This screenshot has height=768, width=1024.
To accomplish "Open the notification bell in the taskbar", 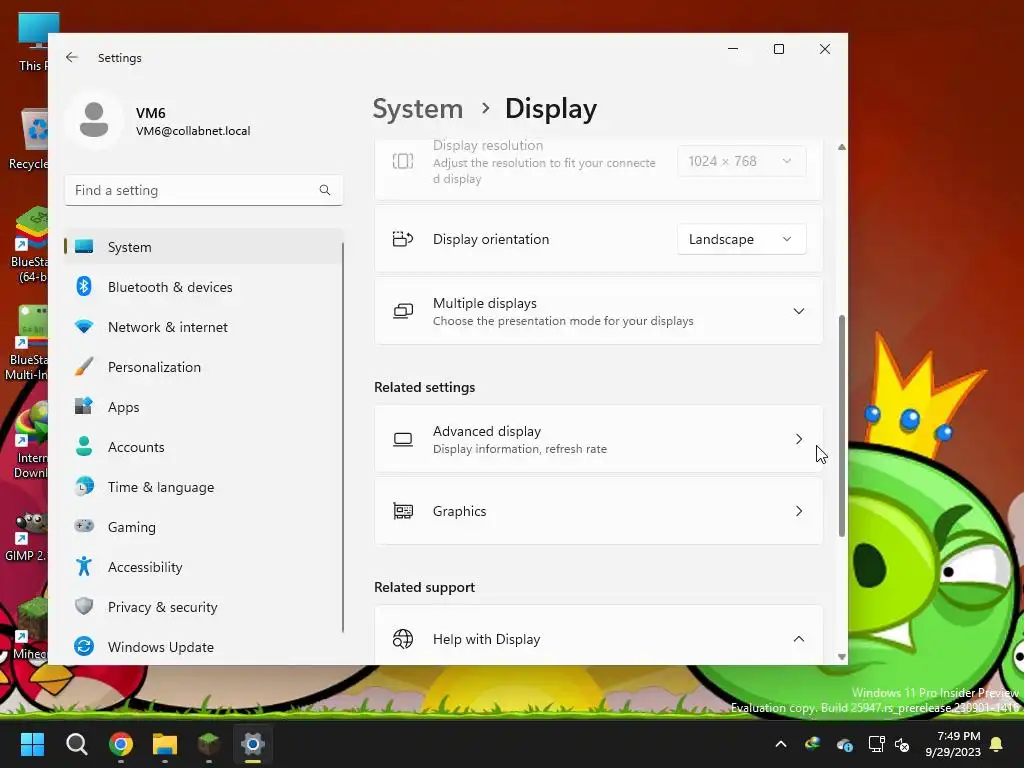I will tap(996, 744).
